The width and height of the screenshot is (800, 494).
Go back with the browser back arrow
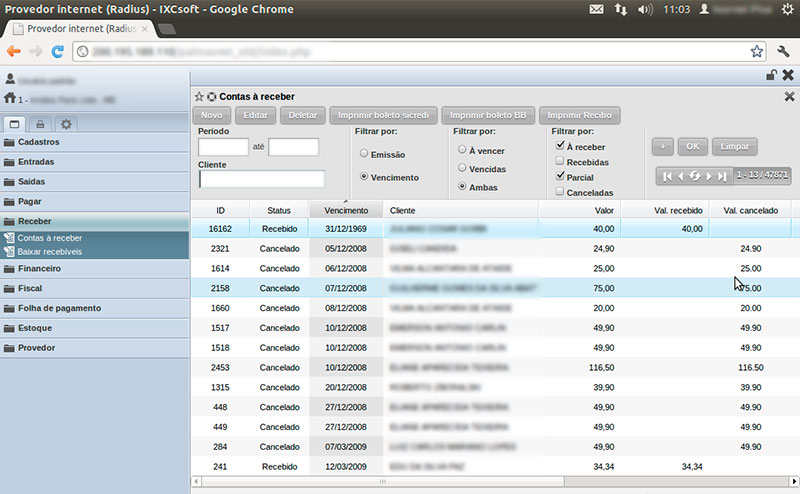point(14,51)
